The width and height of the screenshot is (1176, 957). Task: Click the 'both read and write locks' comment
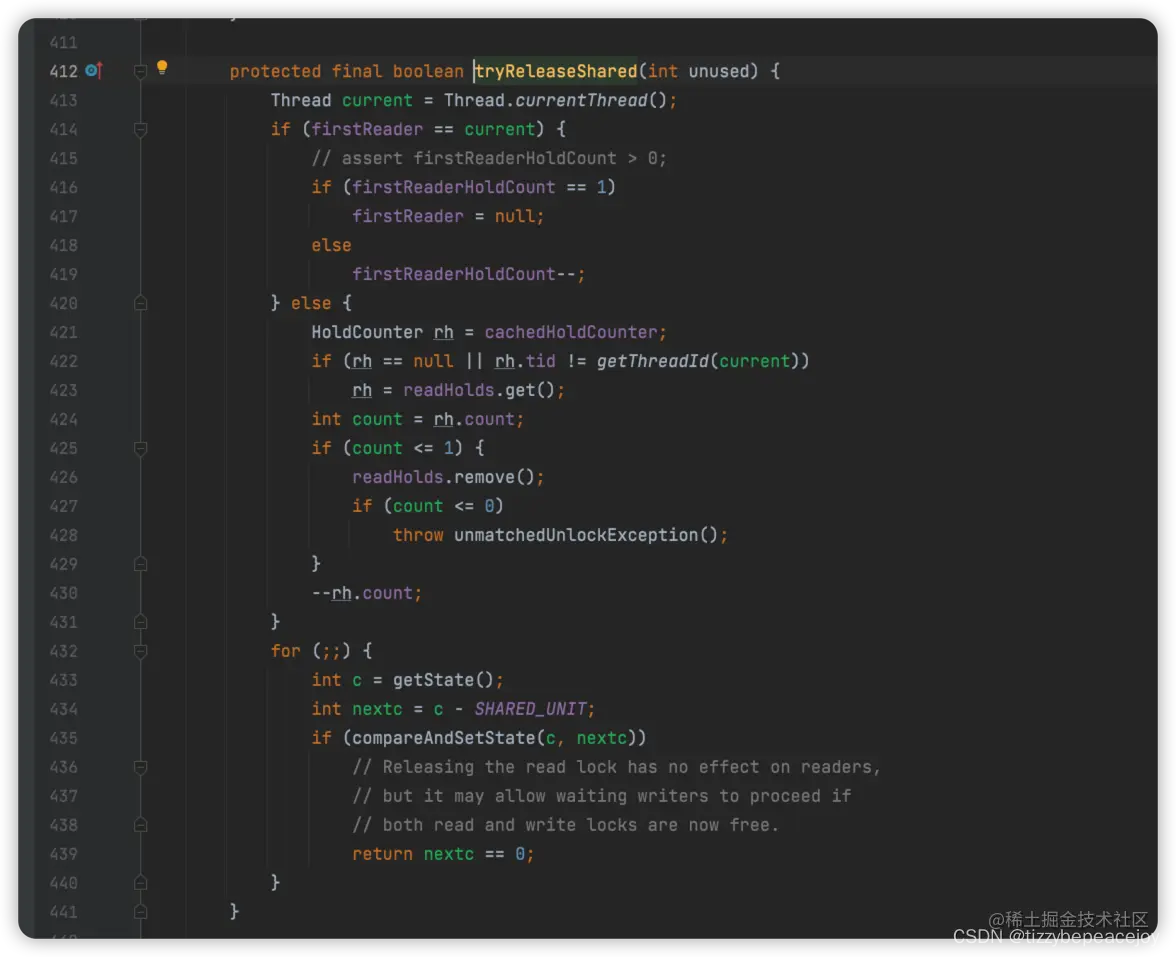566,825
